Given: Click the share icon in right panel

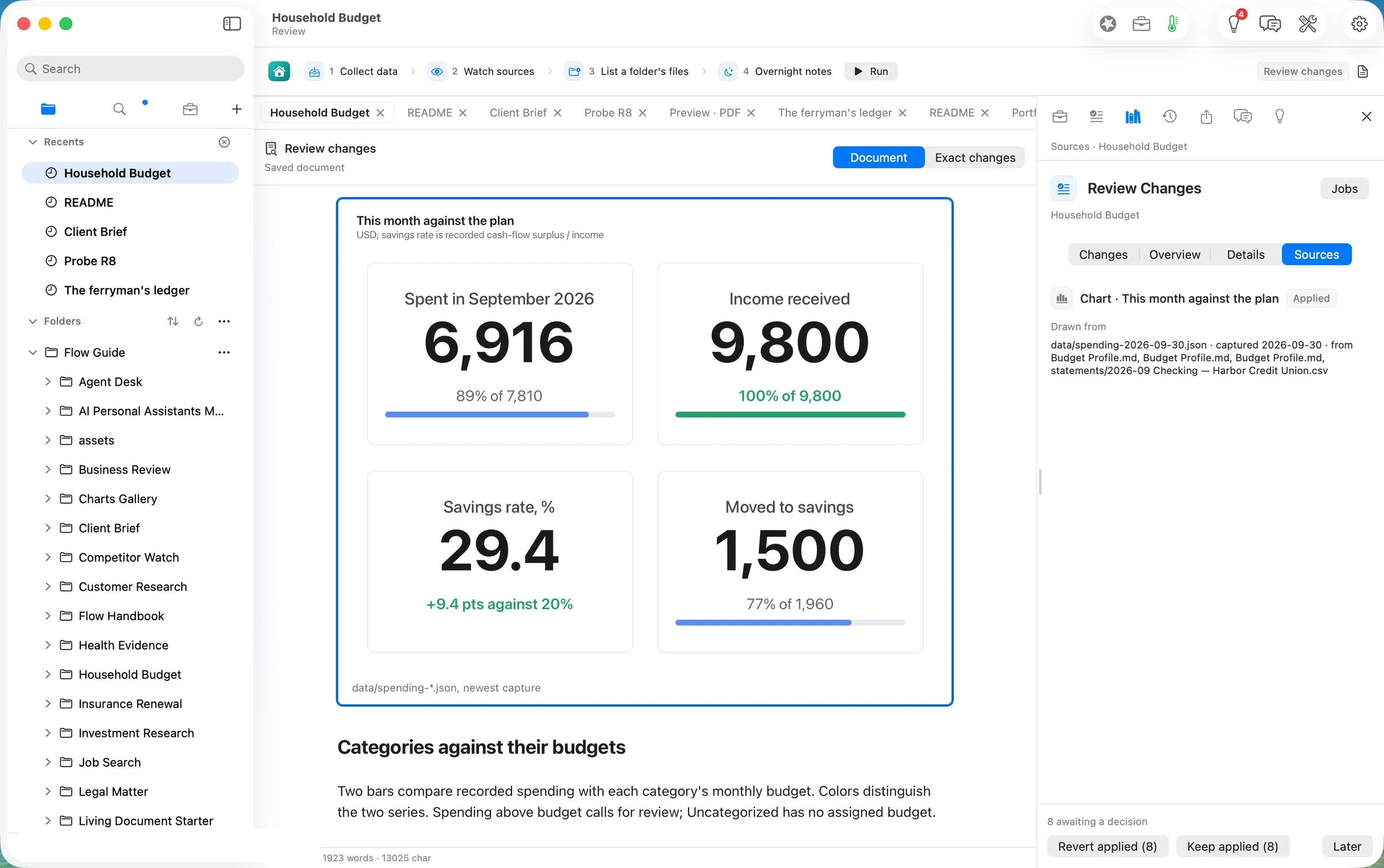Looking at the screenshot, I should tap(1206, 116).
